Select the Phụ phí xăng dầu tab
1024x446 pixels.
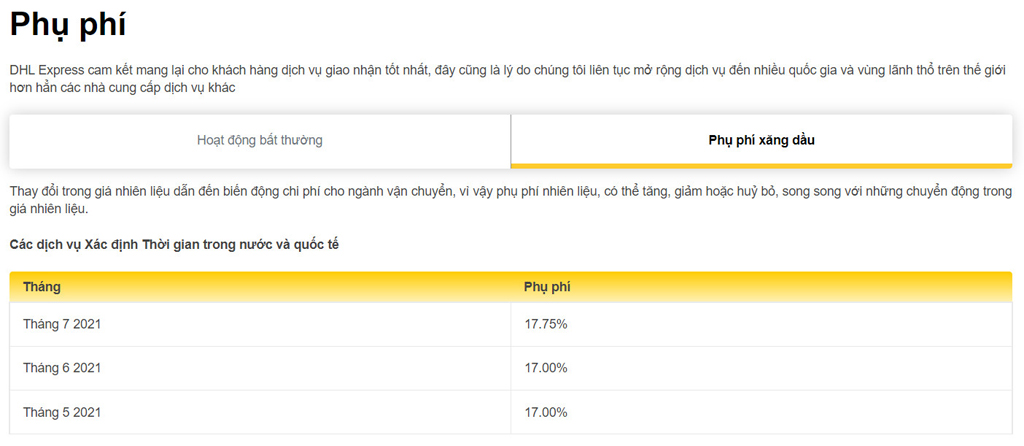(x=761, y=140)
